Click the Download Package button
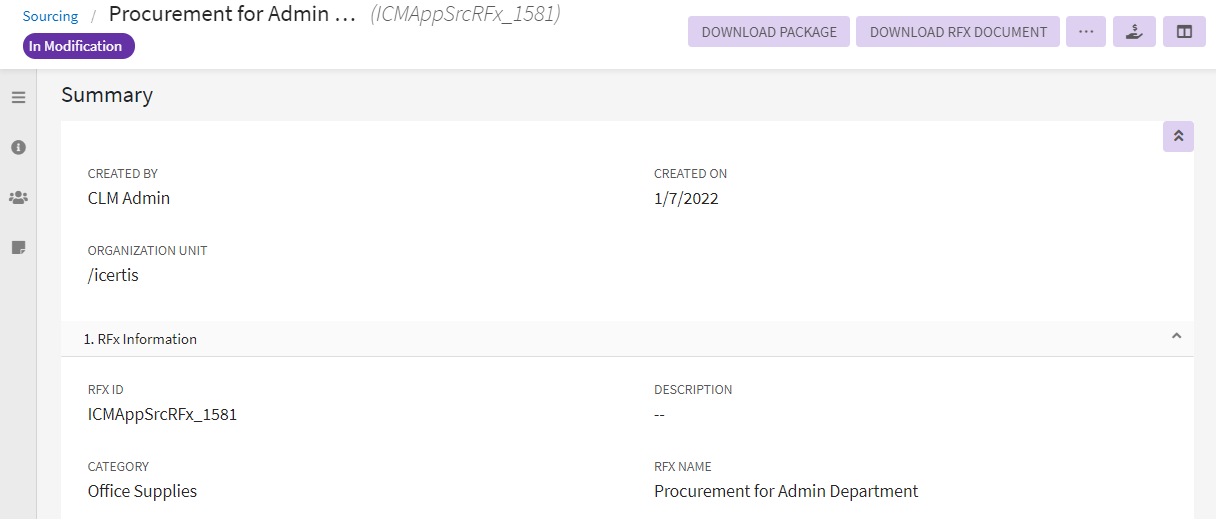This screenshot has height=519, width=1216. (769, 32)
